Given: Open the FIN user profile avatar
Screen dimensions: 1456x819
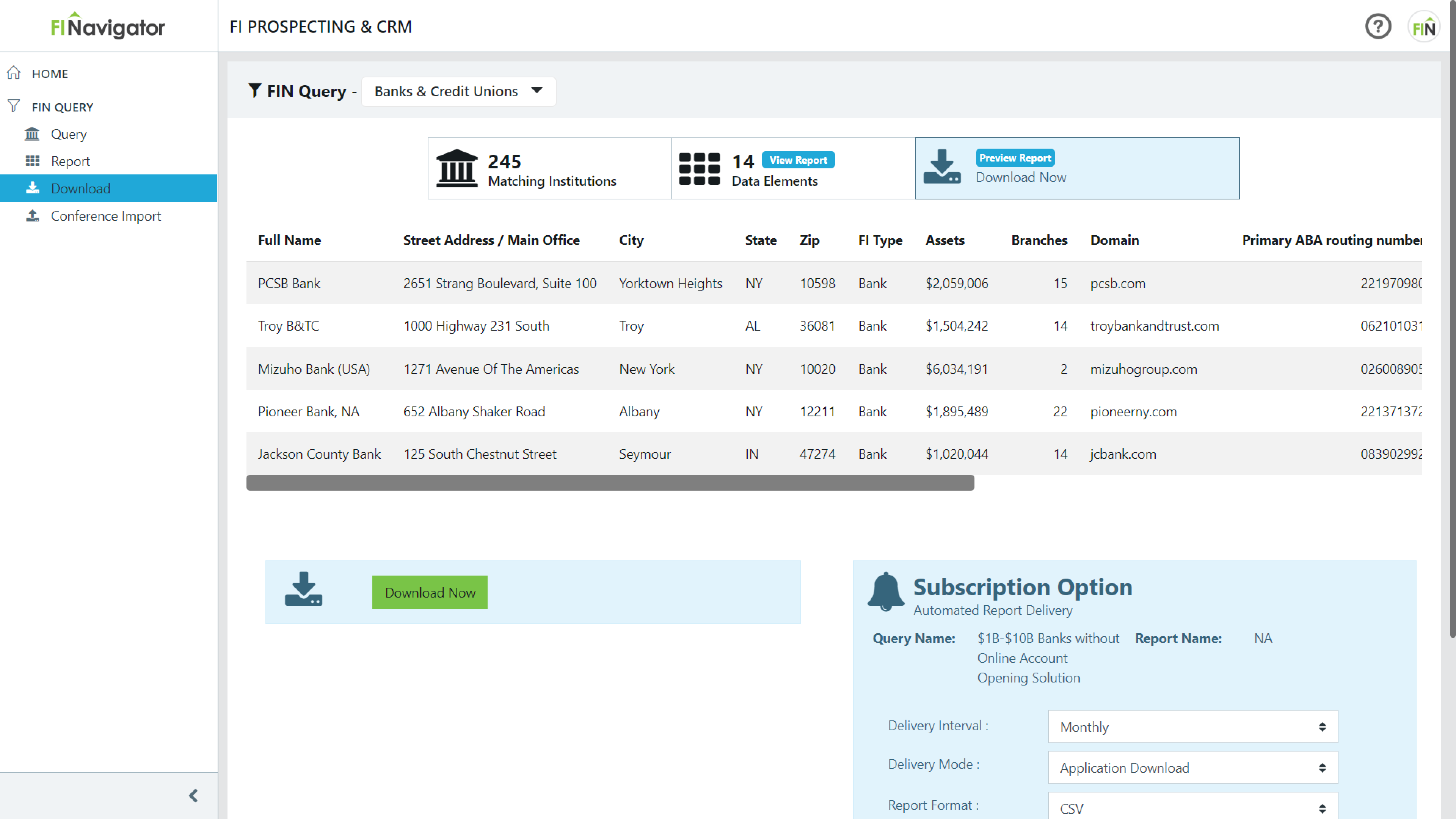Looking at the screenshot, I should tap(1423, 27).
